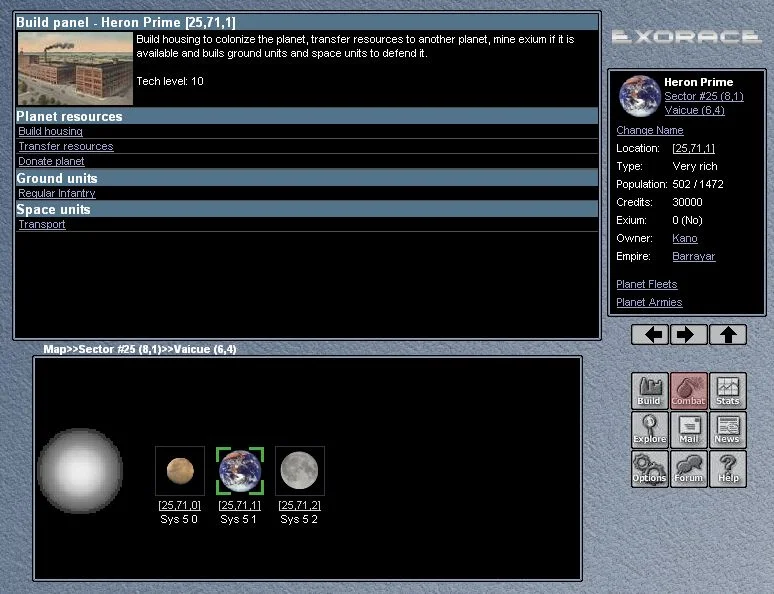
Task: Click the Build housing link
Action: 50,132
